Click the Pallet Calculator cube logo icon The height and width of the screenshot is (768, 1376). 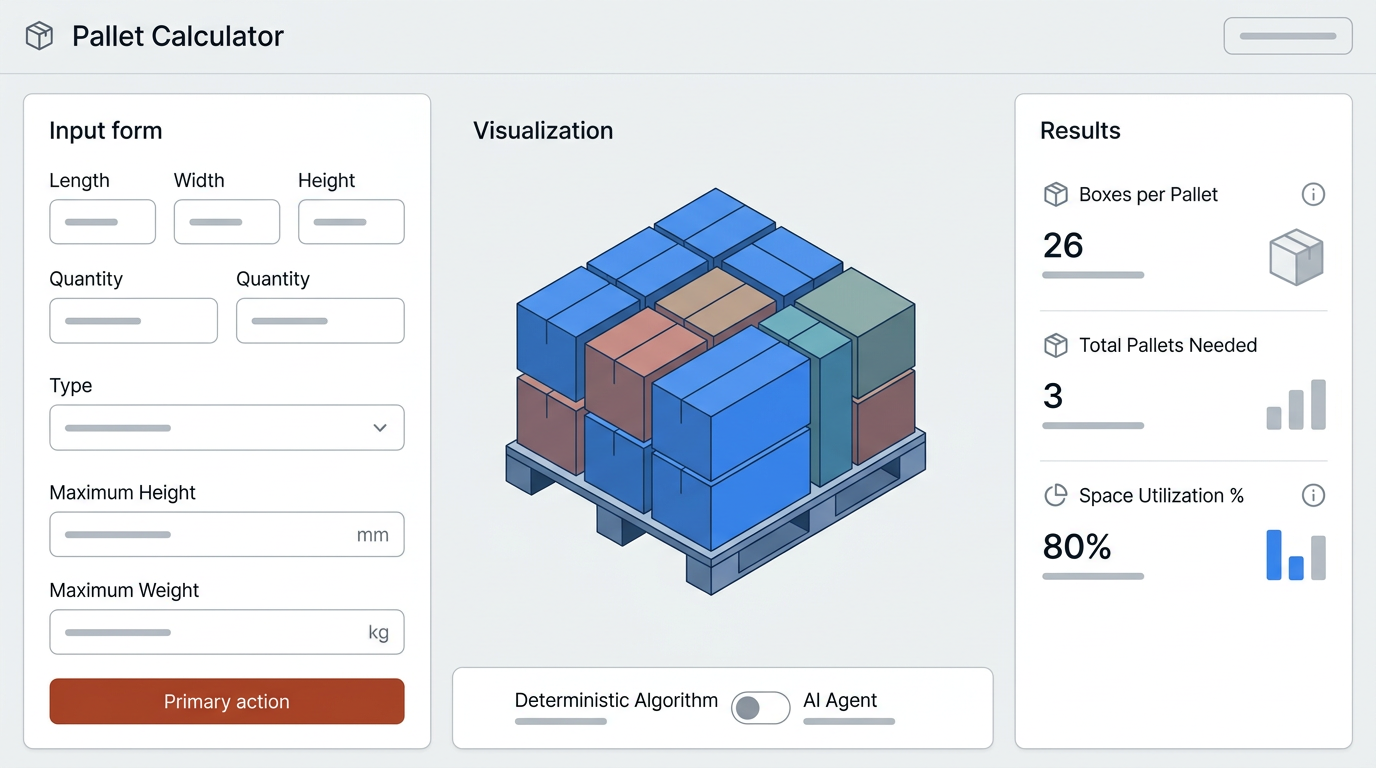click(x=38, y=35)
